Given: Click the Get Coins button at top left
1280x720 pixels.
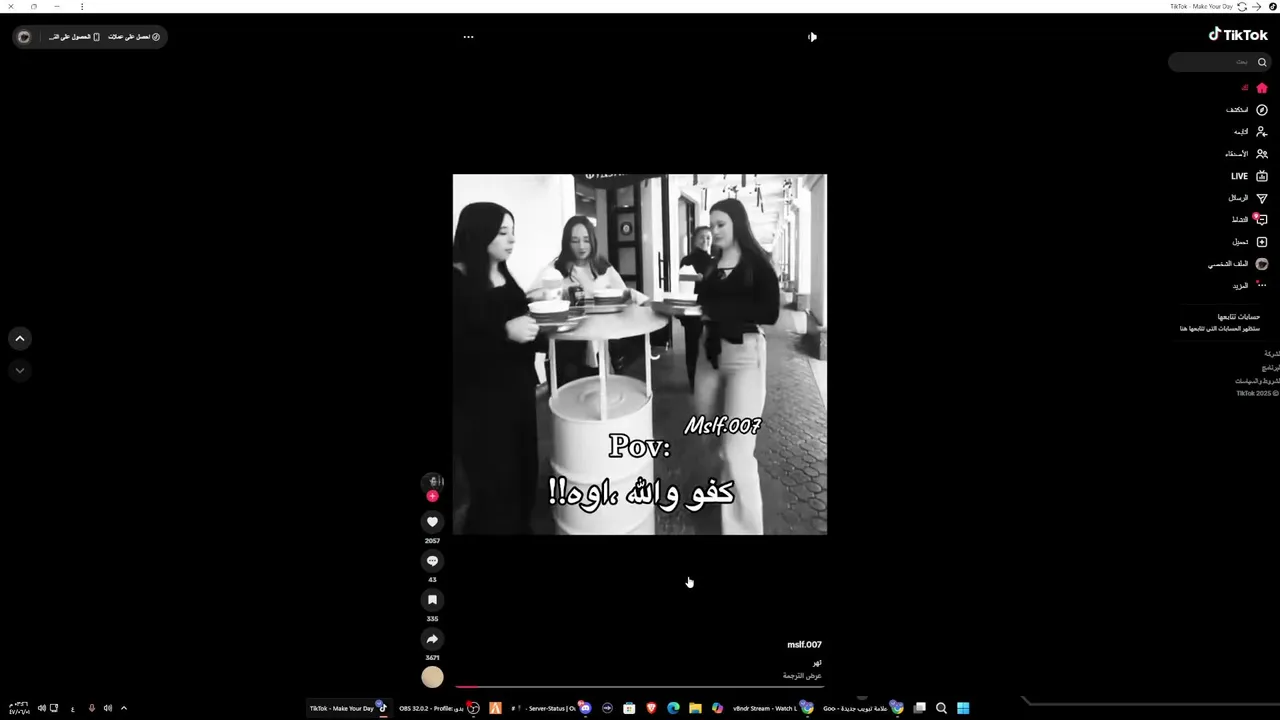Looking at the screenshot, I should pos(134,37).
